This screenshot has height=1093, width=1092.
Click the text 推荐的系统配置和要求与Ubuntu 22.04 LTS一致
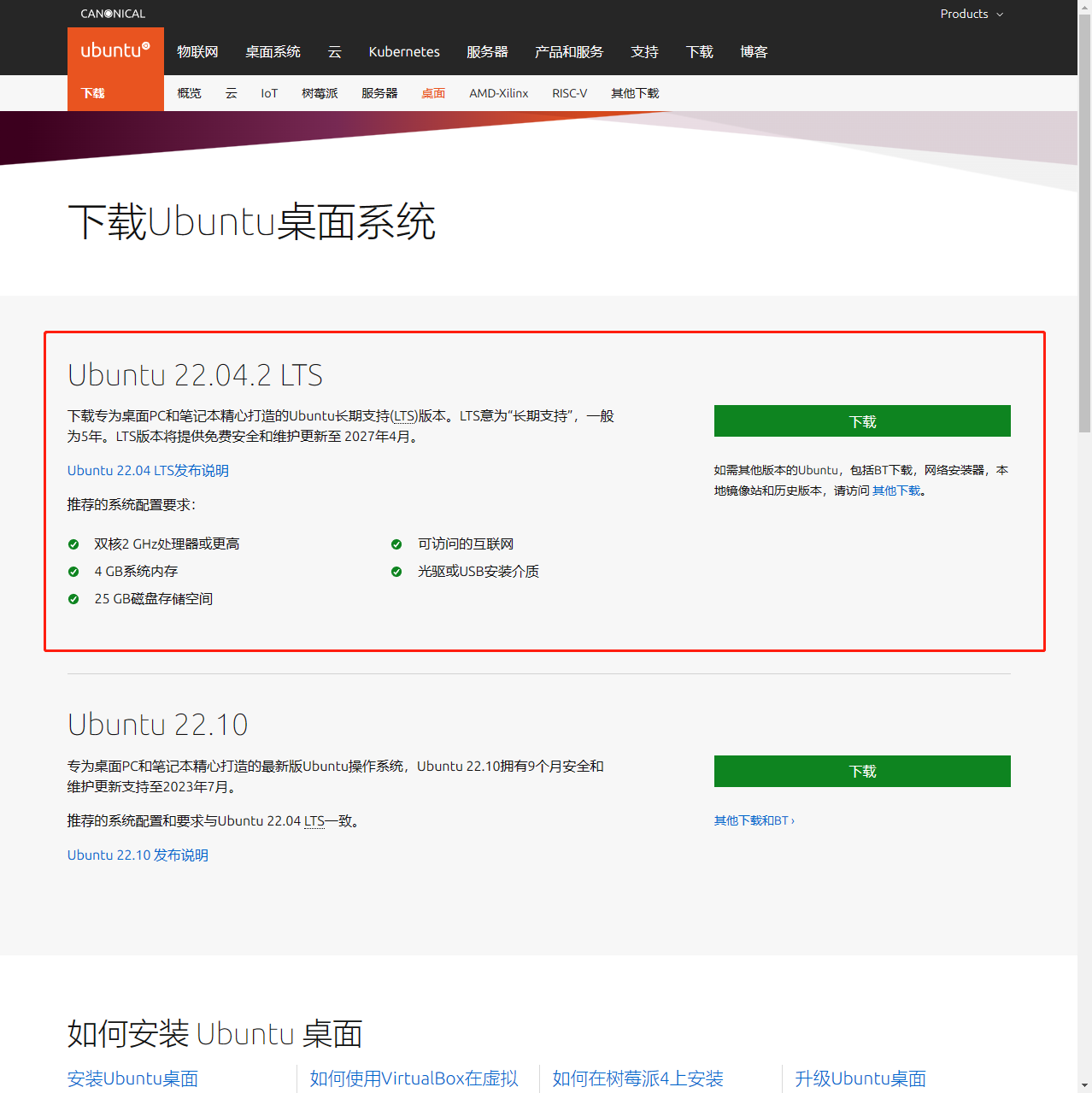pyautogui.click(x=213, y=821)
